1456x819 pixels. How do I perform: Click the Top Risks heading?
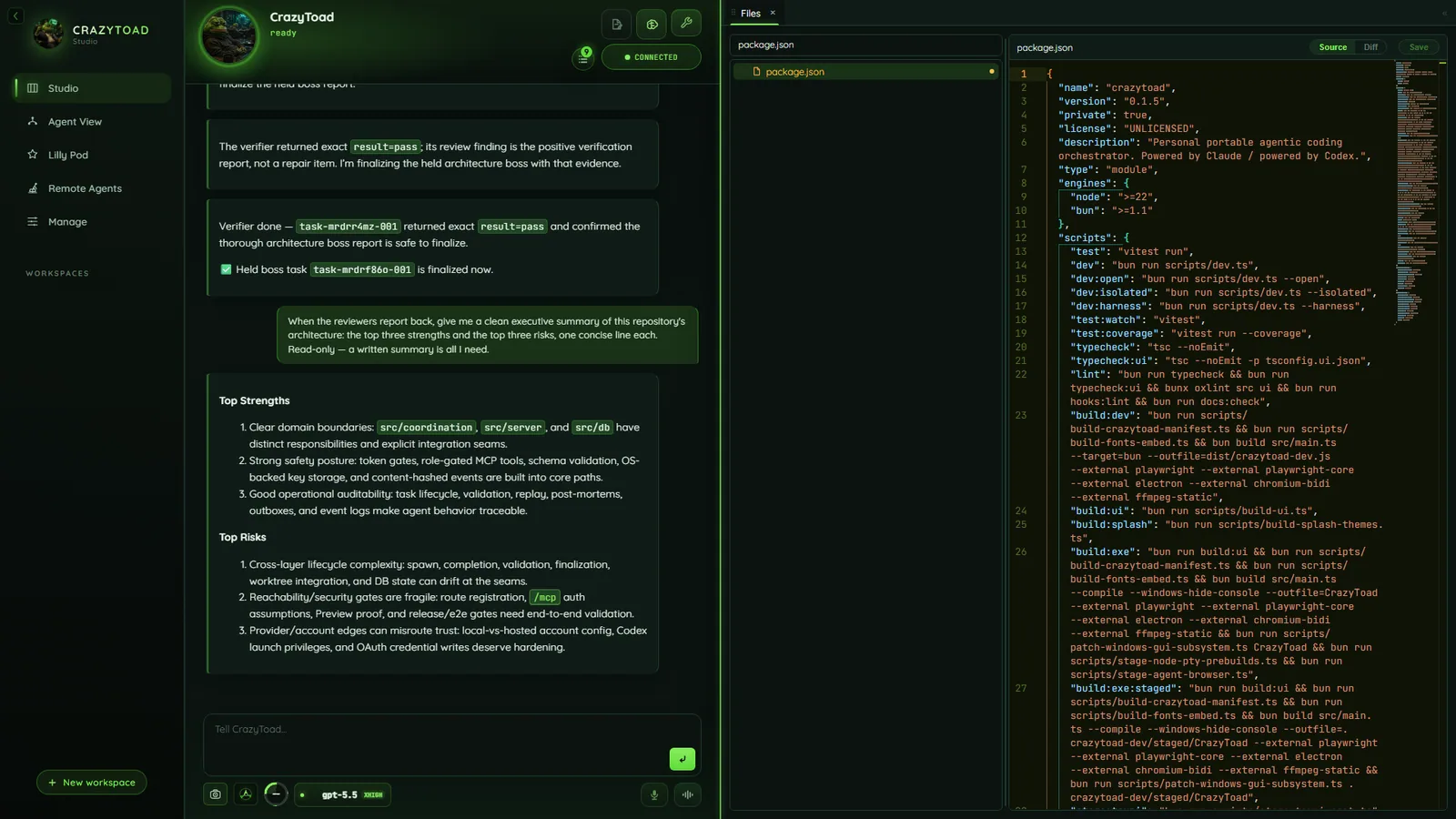(242, 537)
